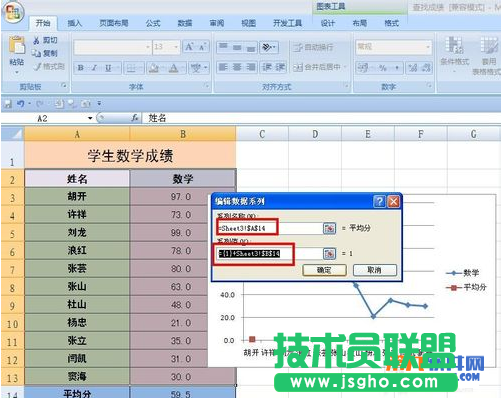
Task: Open the font size dropdown showing 13
Action: click(x=176, y=47)
